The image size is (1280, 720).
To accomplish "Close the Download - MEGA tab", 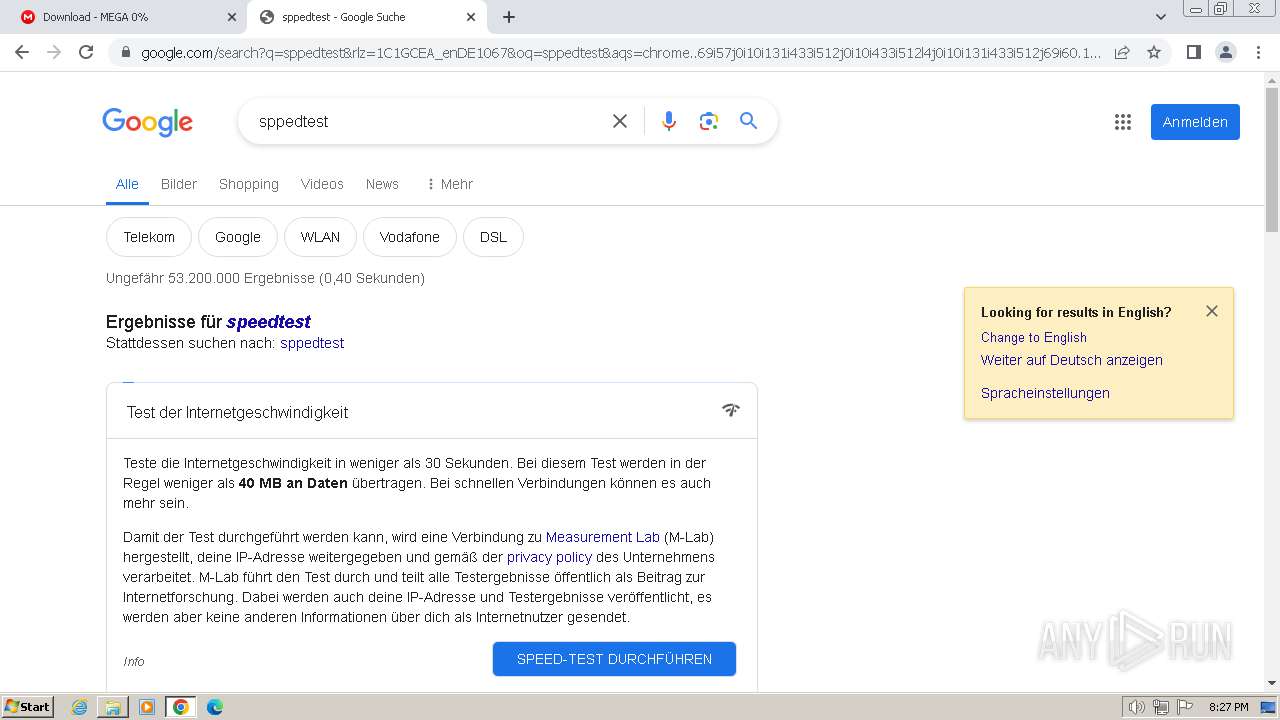I will (231, 17).
